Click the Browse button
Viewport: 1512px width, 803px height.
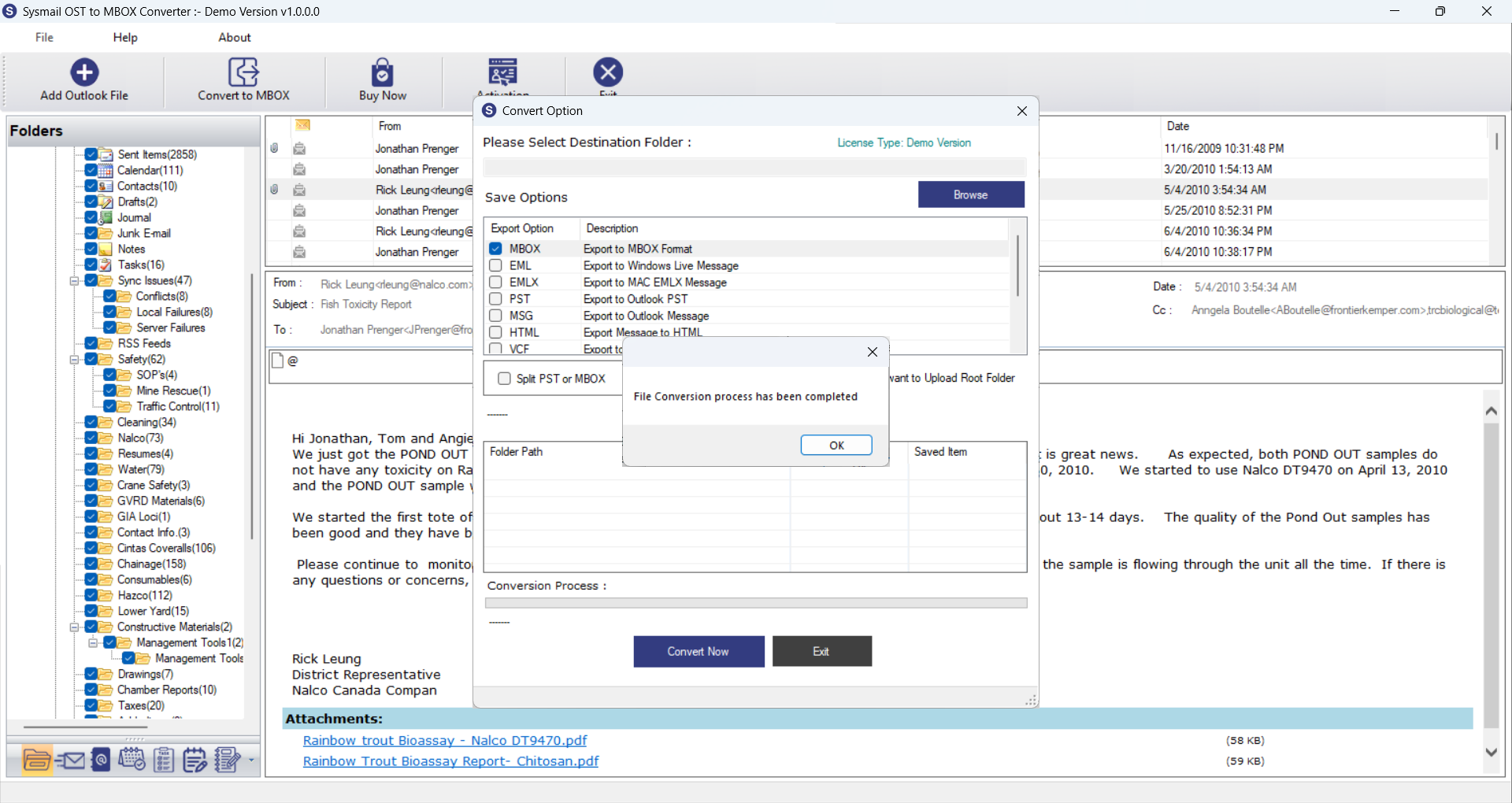point(971,194)
